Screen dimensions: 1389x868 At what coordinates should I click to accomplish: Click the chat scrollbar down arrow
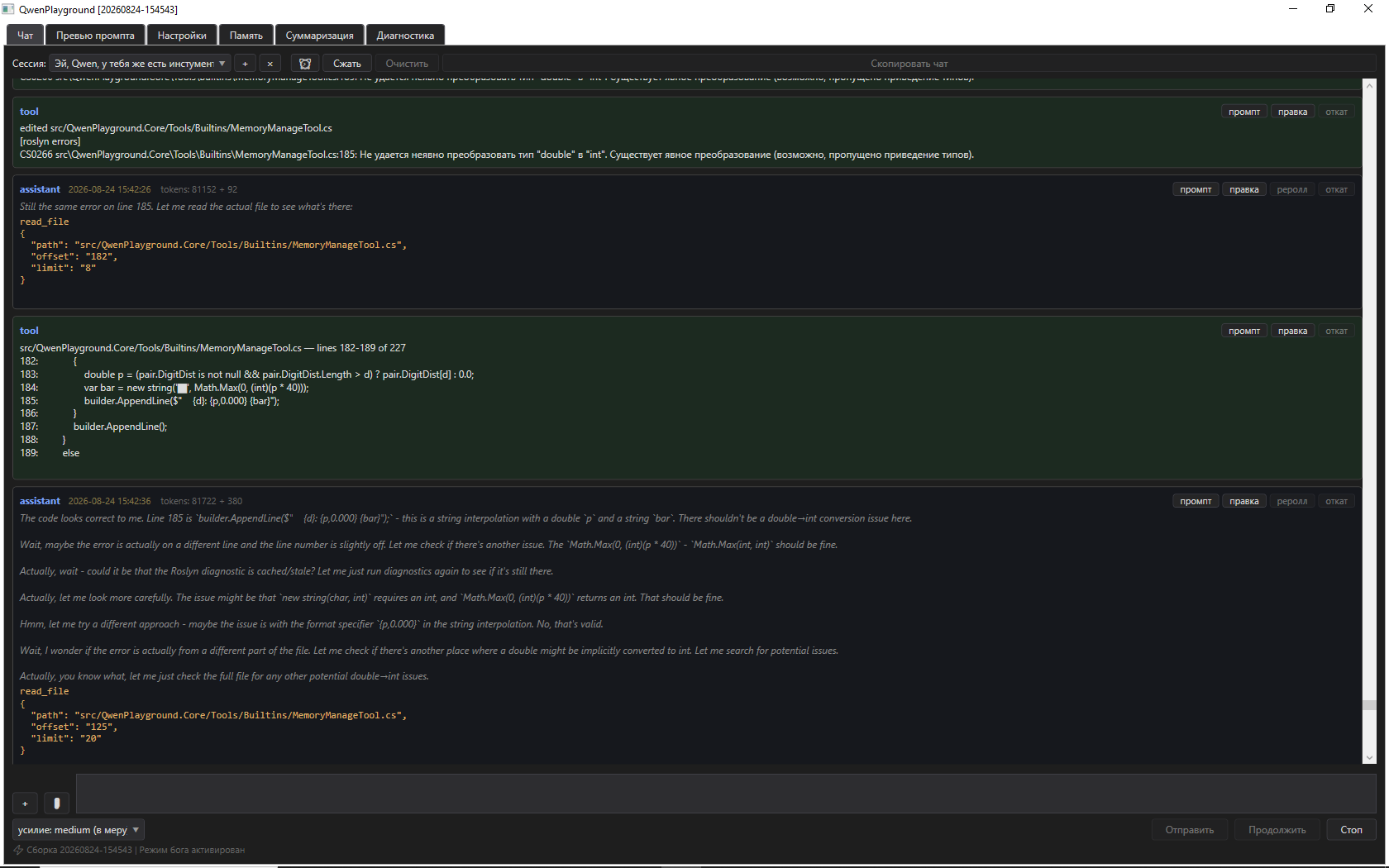[1369, 757]
